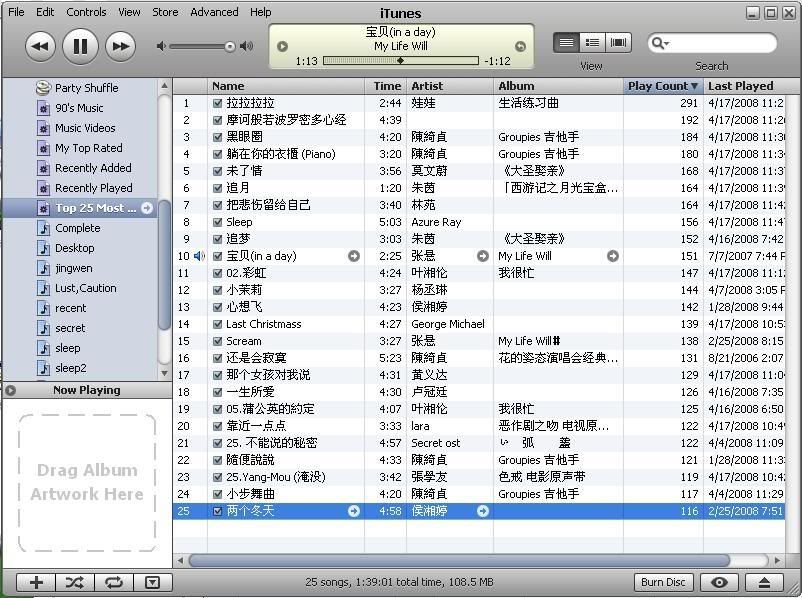
Task: Uncheck the Sleep song checkbox
Action: pyautogui.click(x=217, y=222)
